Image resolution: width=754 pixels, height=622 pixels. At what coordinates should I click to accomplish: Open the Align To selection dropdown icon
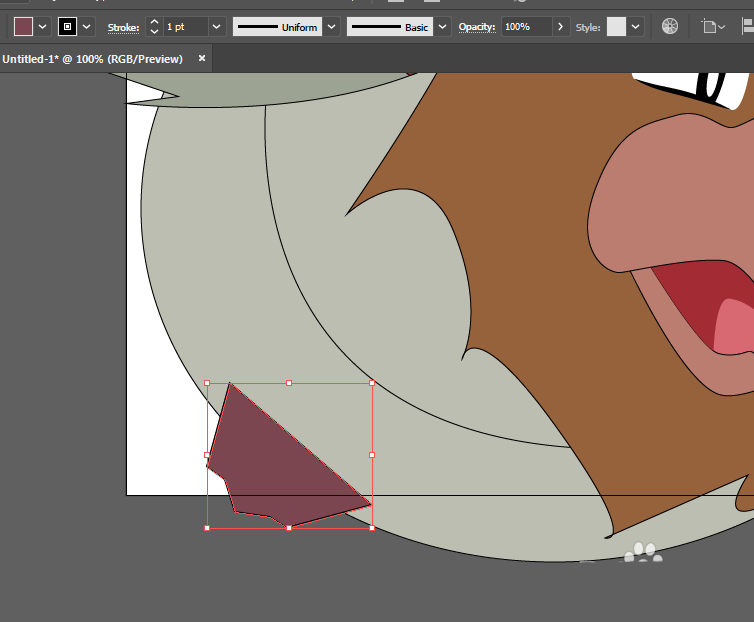(713, 26)
